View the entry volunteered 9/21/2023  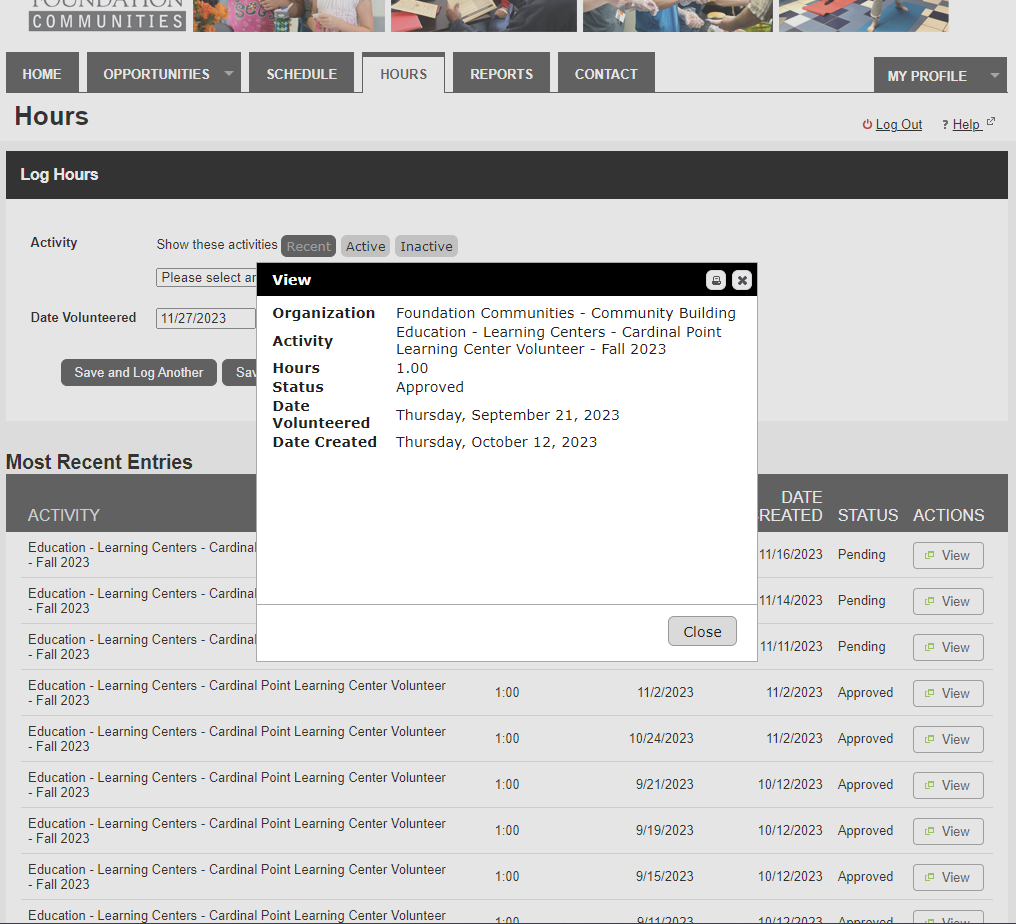click(948, 785)
